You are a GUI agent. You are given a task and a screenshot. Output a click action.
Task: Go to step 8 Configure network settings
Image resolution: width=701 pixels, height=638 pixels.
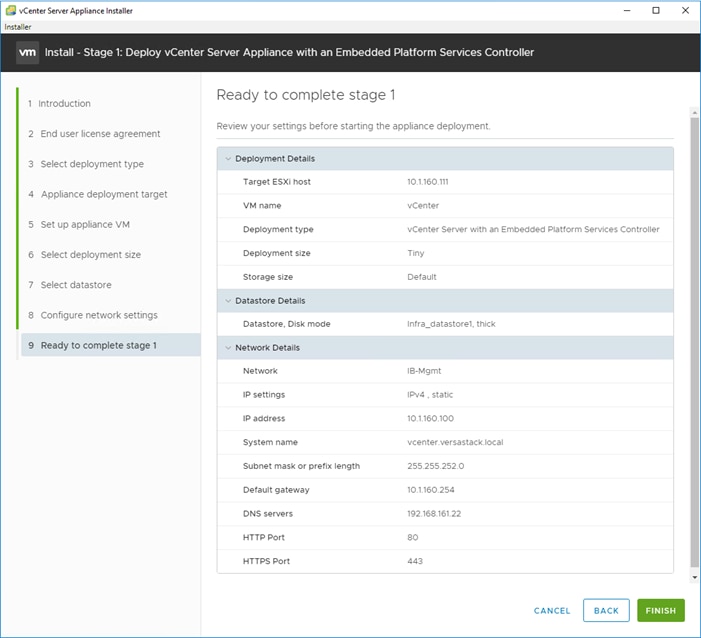pos(93,315)
